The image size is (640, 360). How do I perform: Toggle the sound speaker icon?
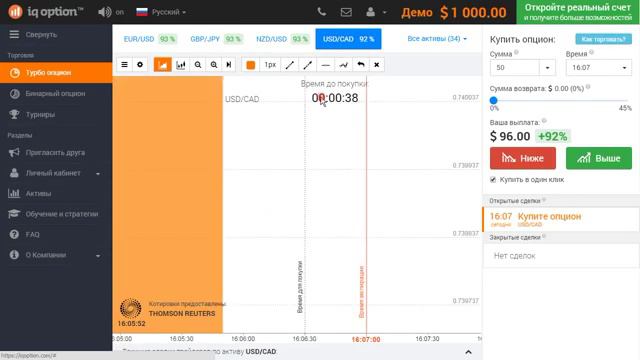(105, 12)
